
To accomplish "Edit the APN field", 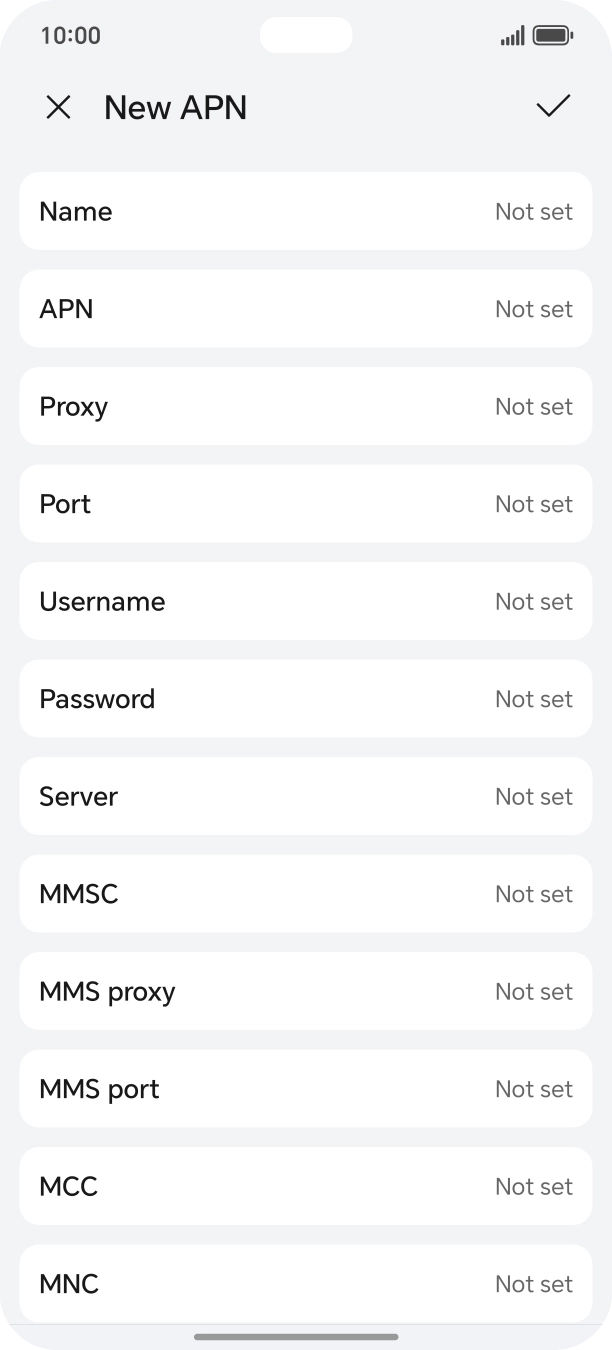I will [306, 309].
